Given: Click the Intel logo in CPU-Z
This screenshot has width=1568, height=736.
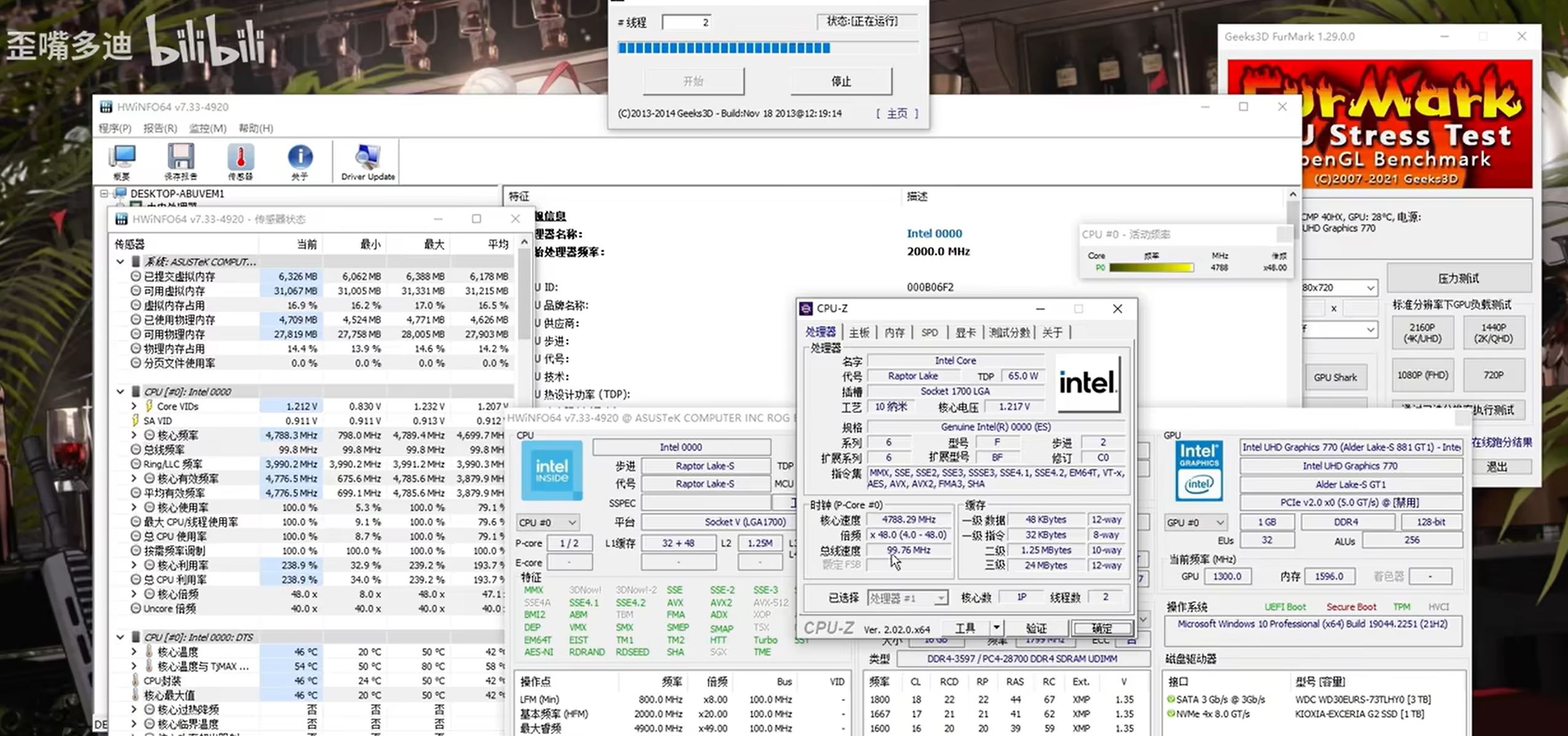Looking at the screenshot, I should tap(1087, 384).
